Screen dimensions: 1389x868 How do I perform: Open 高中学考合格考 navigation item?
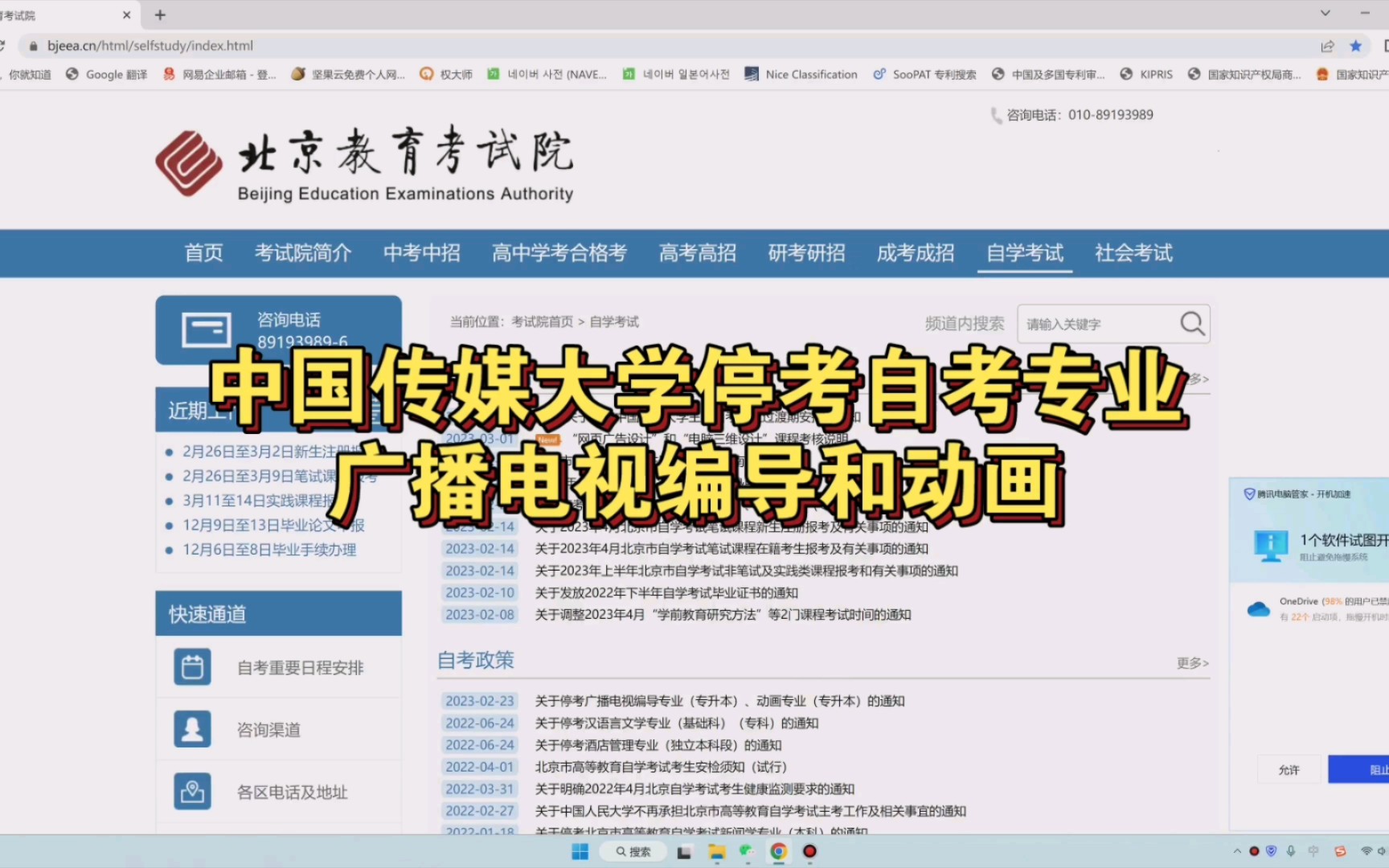point(559,253)
